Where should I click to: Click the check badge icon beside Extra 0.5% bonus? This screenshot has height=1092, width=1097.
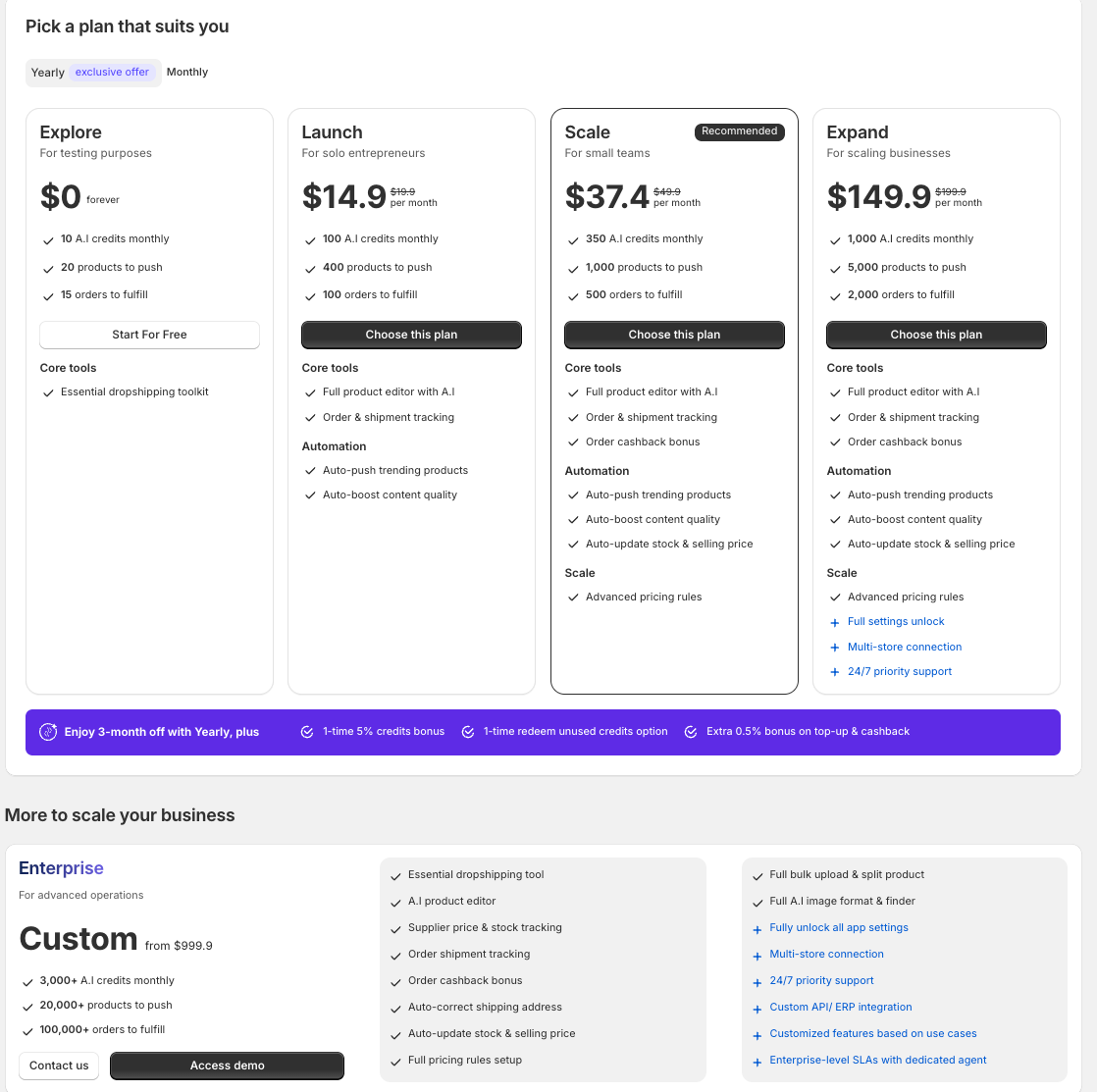[x=691, y=732]
